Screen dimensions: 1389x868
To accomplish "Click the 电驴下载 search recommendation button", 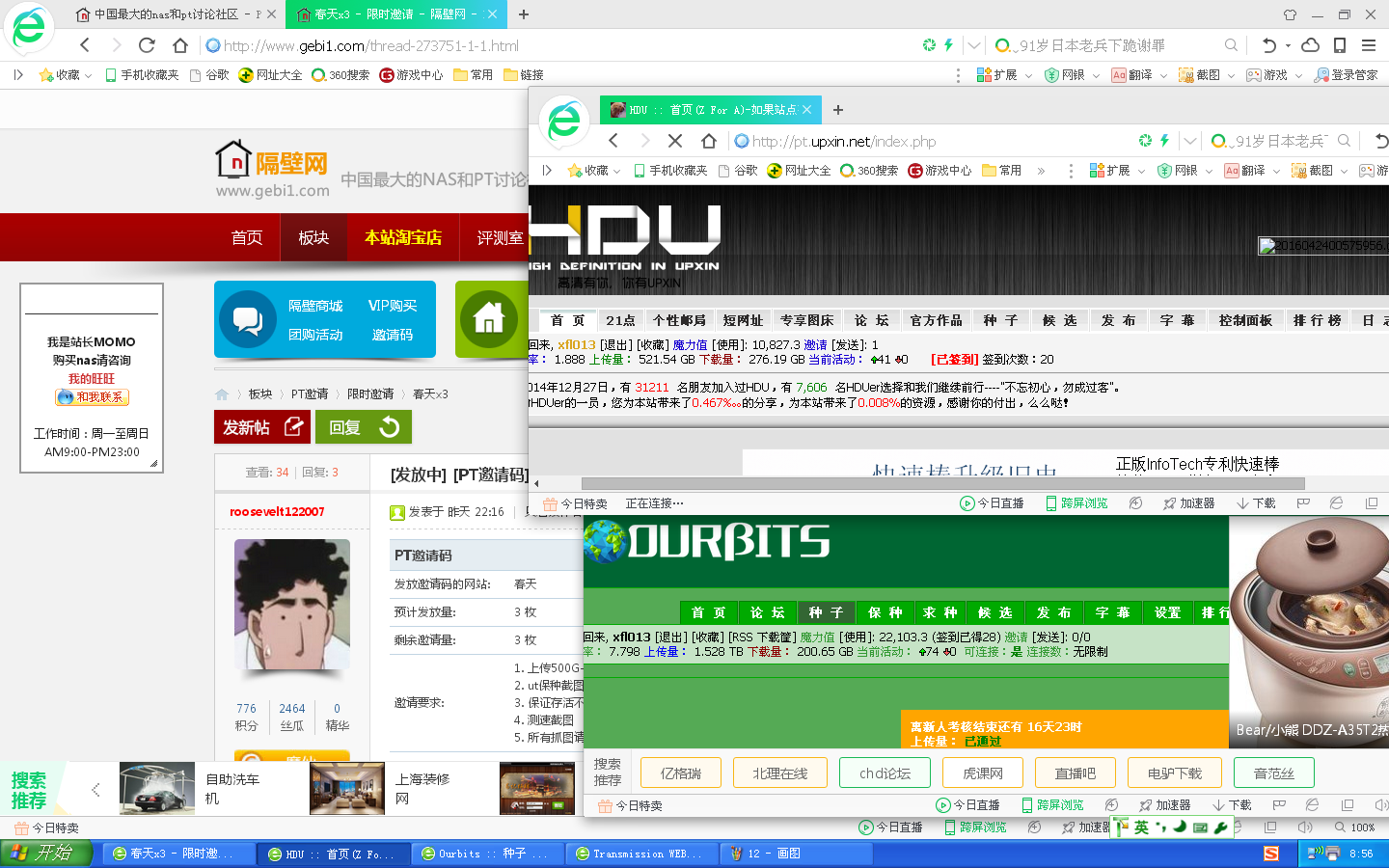I will click(x=1175, y=773).
